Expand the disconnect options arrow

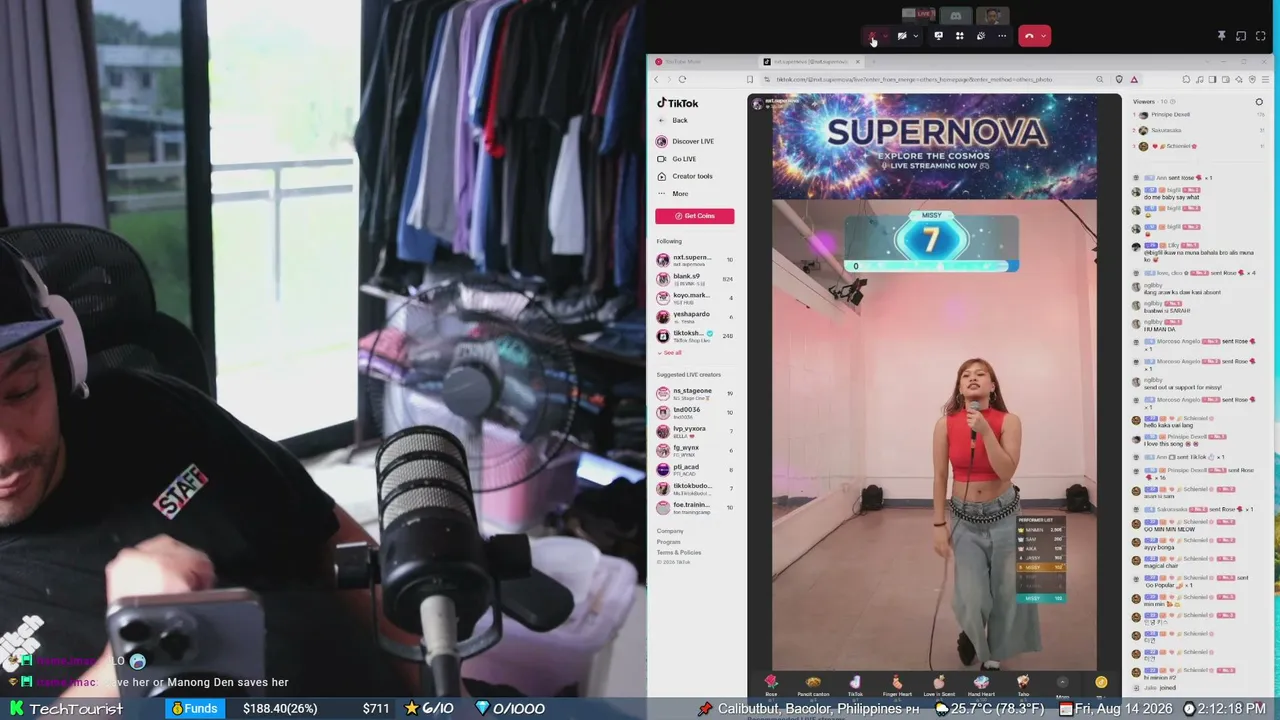click(1043, 36)
